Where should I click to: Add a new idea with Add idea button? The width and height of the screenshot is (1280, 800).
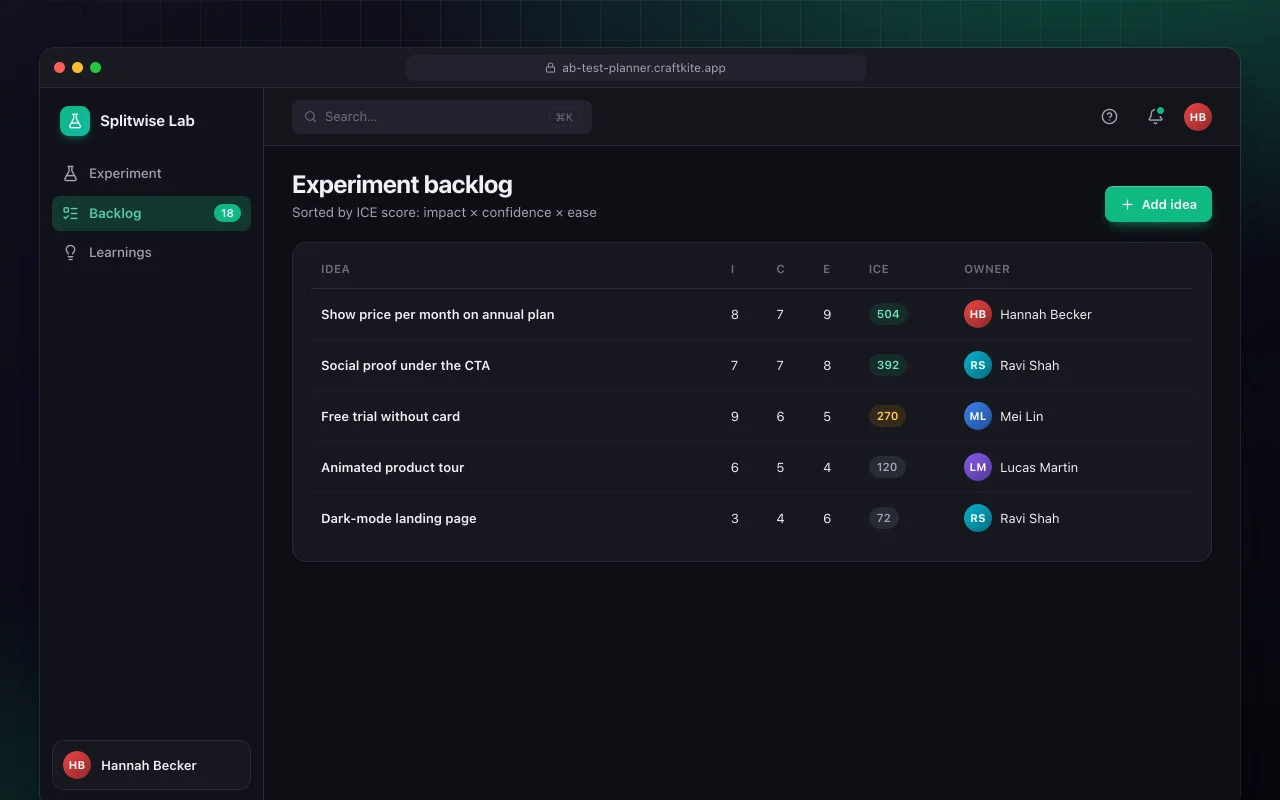pos(1158,204)
